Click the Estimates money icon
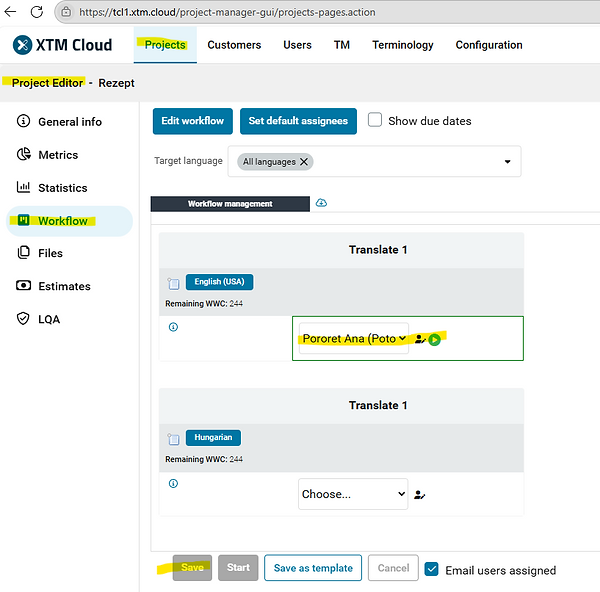 pos(23,285)
